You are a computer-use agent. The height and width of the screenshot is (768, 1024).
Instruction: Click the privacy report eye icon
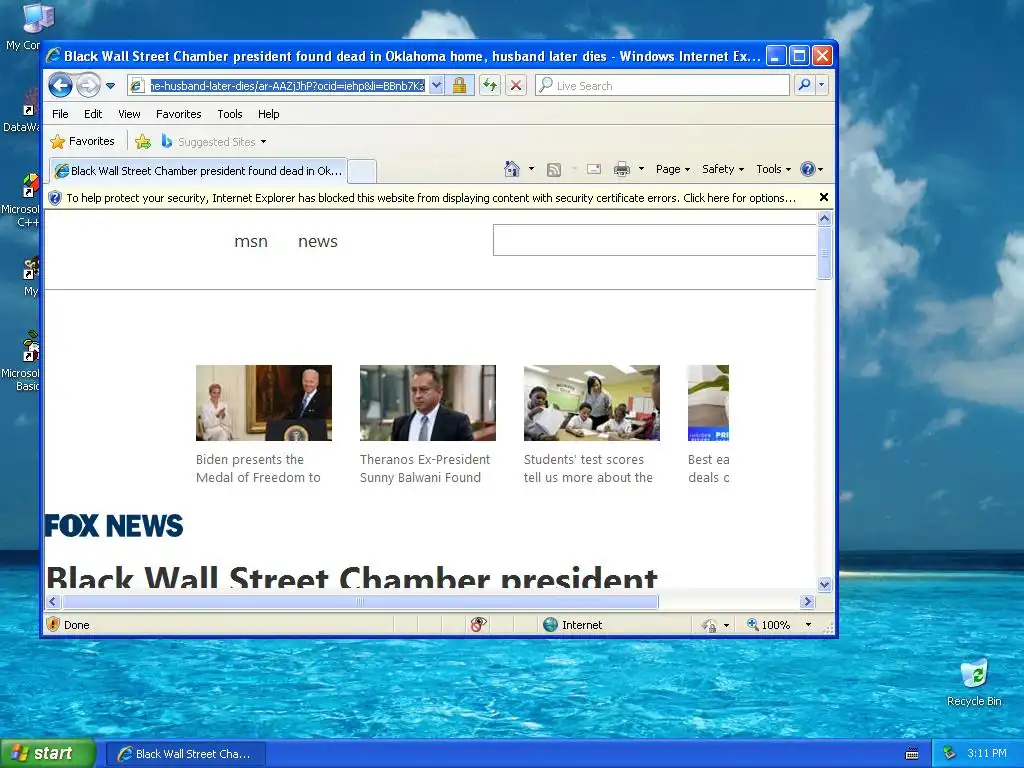tap(478, 624)
